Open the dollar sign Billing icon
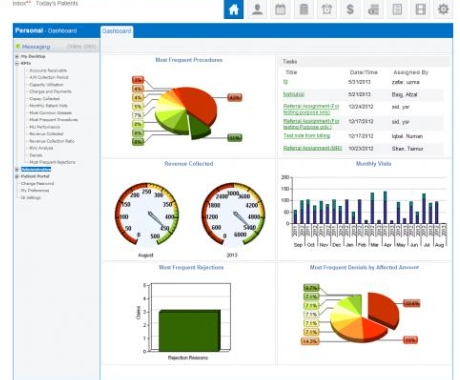Image resolution: width=460 pixels, height=380 pixels. point(350,9)
